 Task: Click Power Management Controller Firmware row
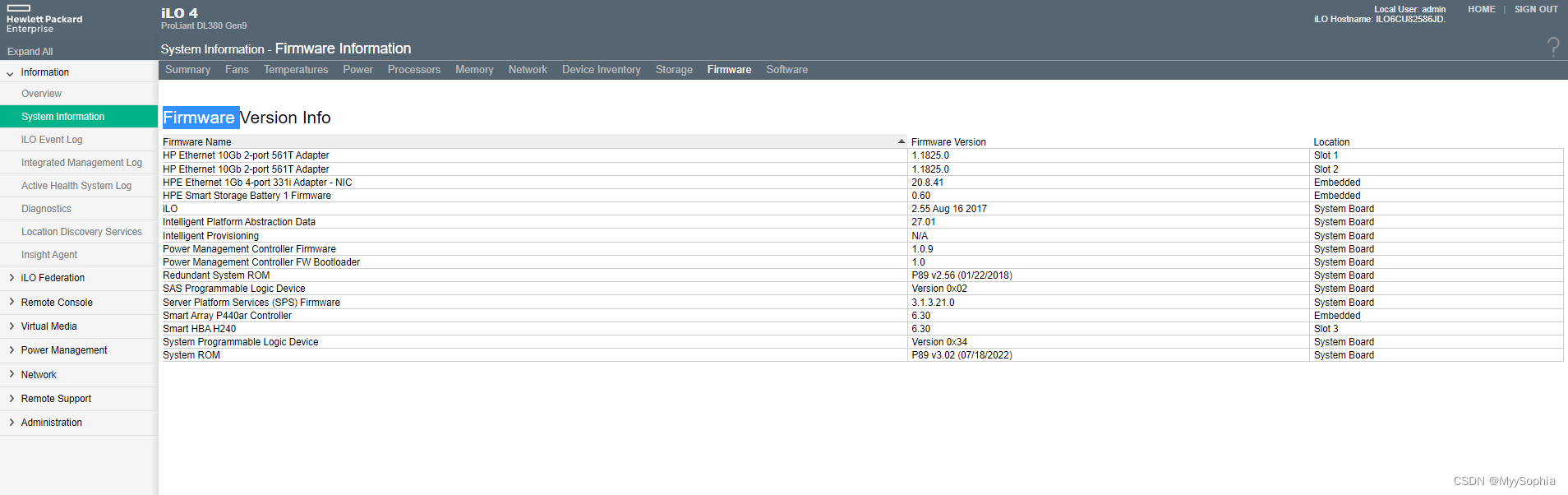862,249
